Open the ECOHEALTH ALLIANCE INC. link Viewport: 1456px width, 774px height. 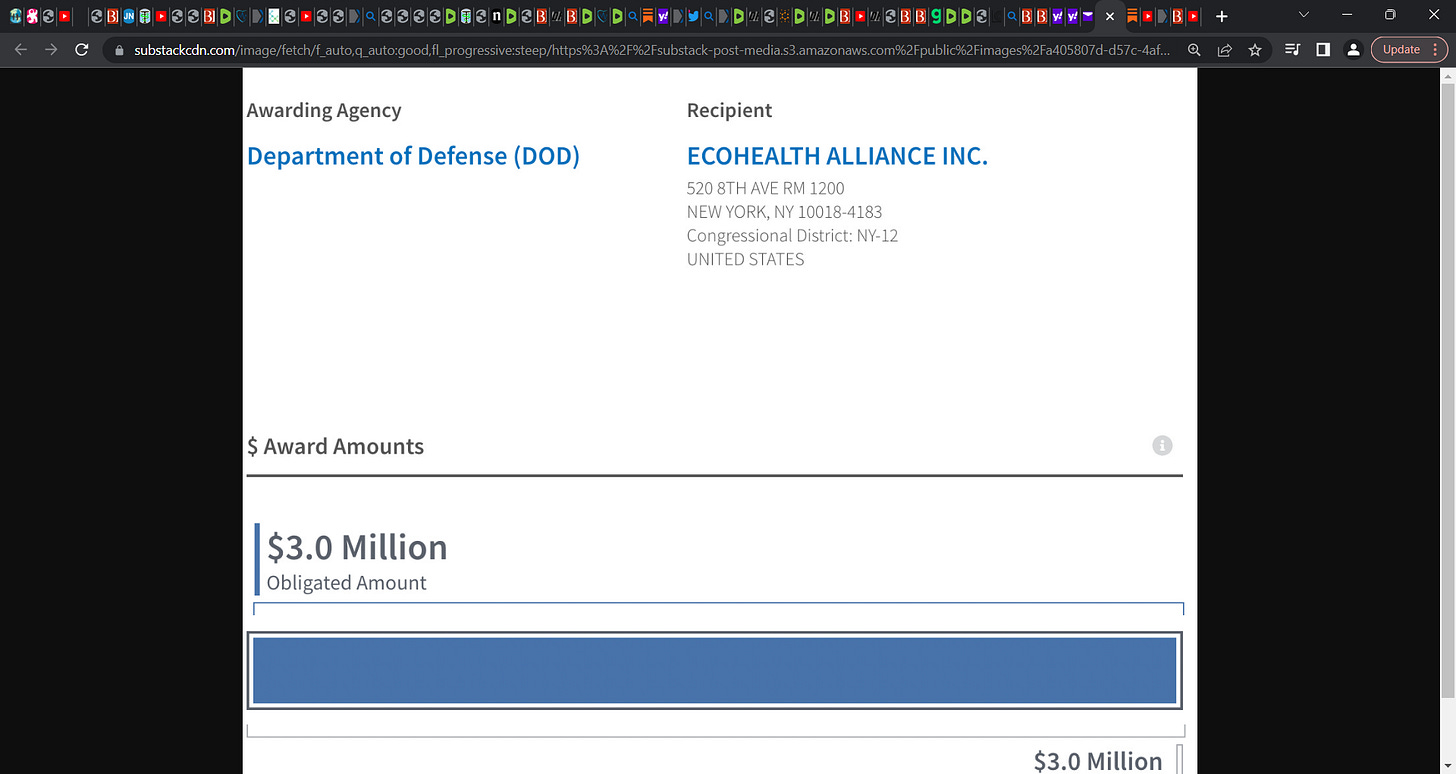pyautogui.click(x=837, y=156)
